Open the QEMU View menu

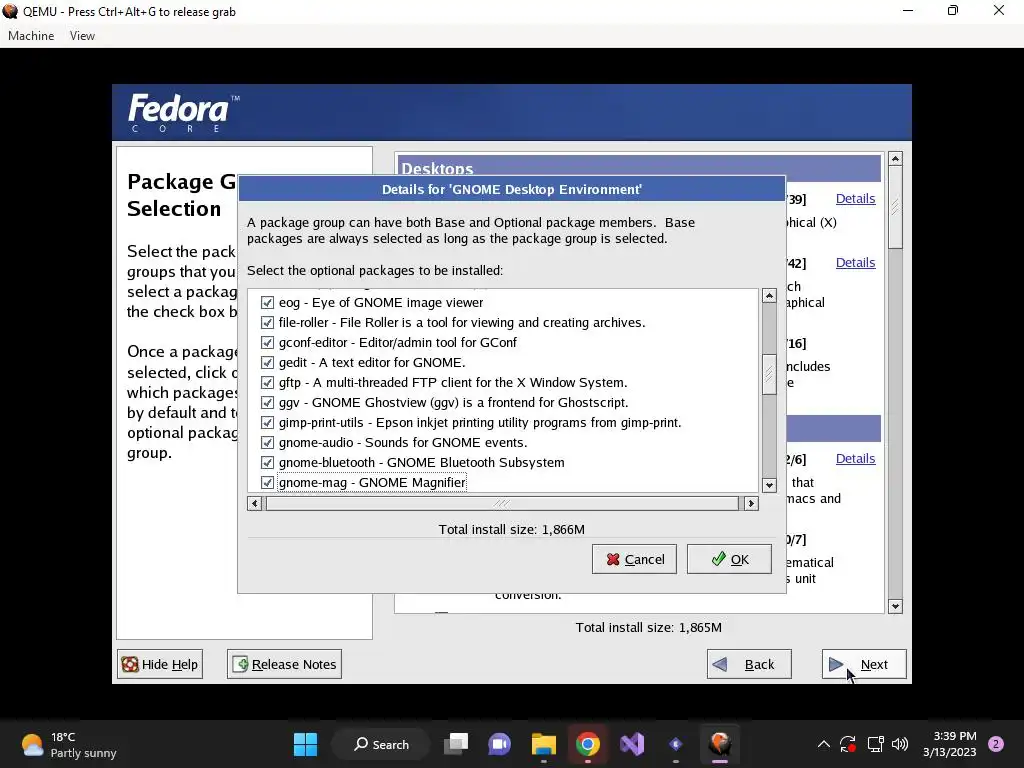(x=82, y=36)
